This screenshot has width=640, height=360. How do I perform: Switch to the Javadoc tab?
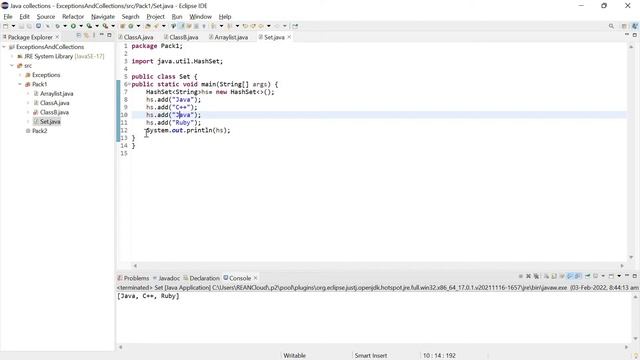pyautogui.click(x=167, y=278)
